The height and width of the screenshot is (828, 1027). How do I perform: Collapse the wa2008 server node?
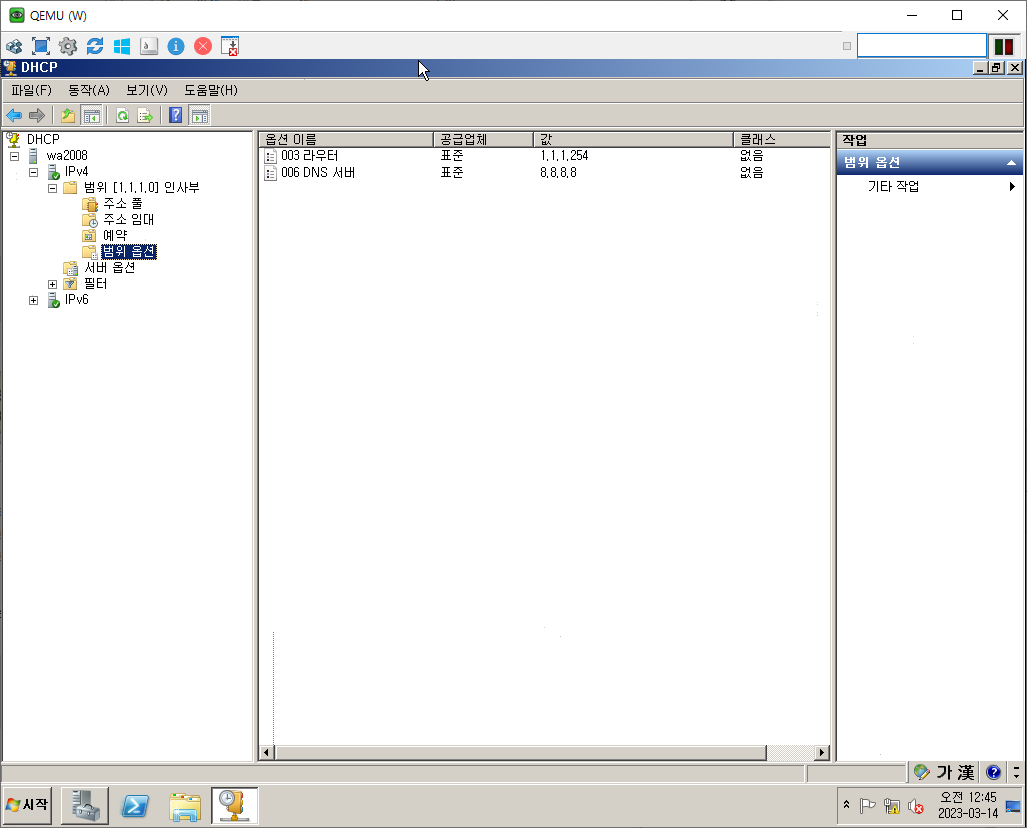(x=14, y=157)
